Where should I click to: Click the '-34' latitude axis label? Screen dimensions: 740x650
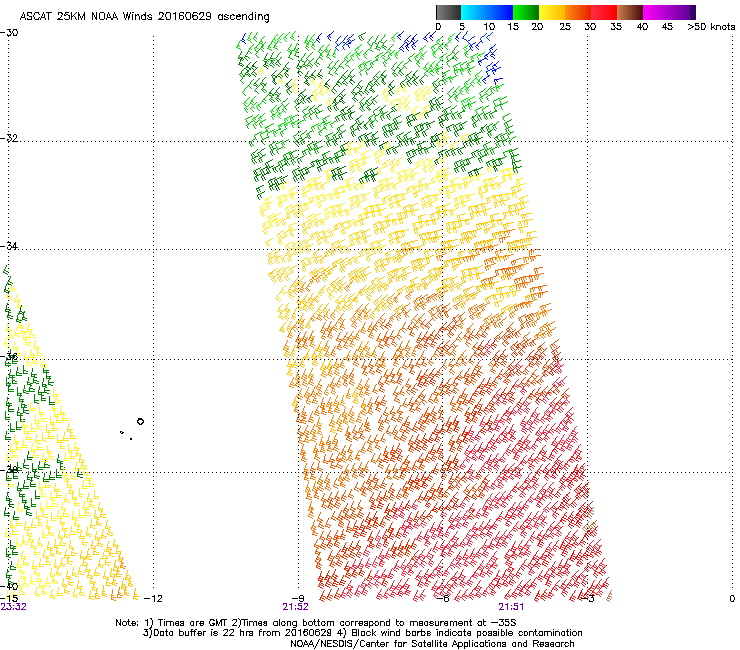pyautogui.click(x=9, y=246)
